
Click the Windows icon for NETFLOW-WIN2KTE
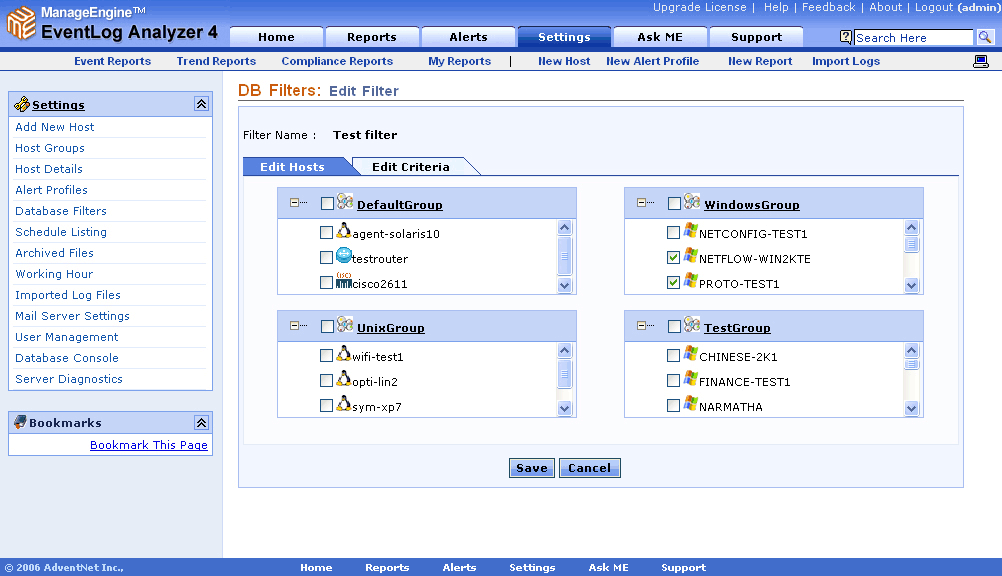pyautogui.click(x=690, y=255)
